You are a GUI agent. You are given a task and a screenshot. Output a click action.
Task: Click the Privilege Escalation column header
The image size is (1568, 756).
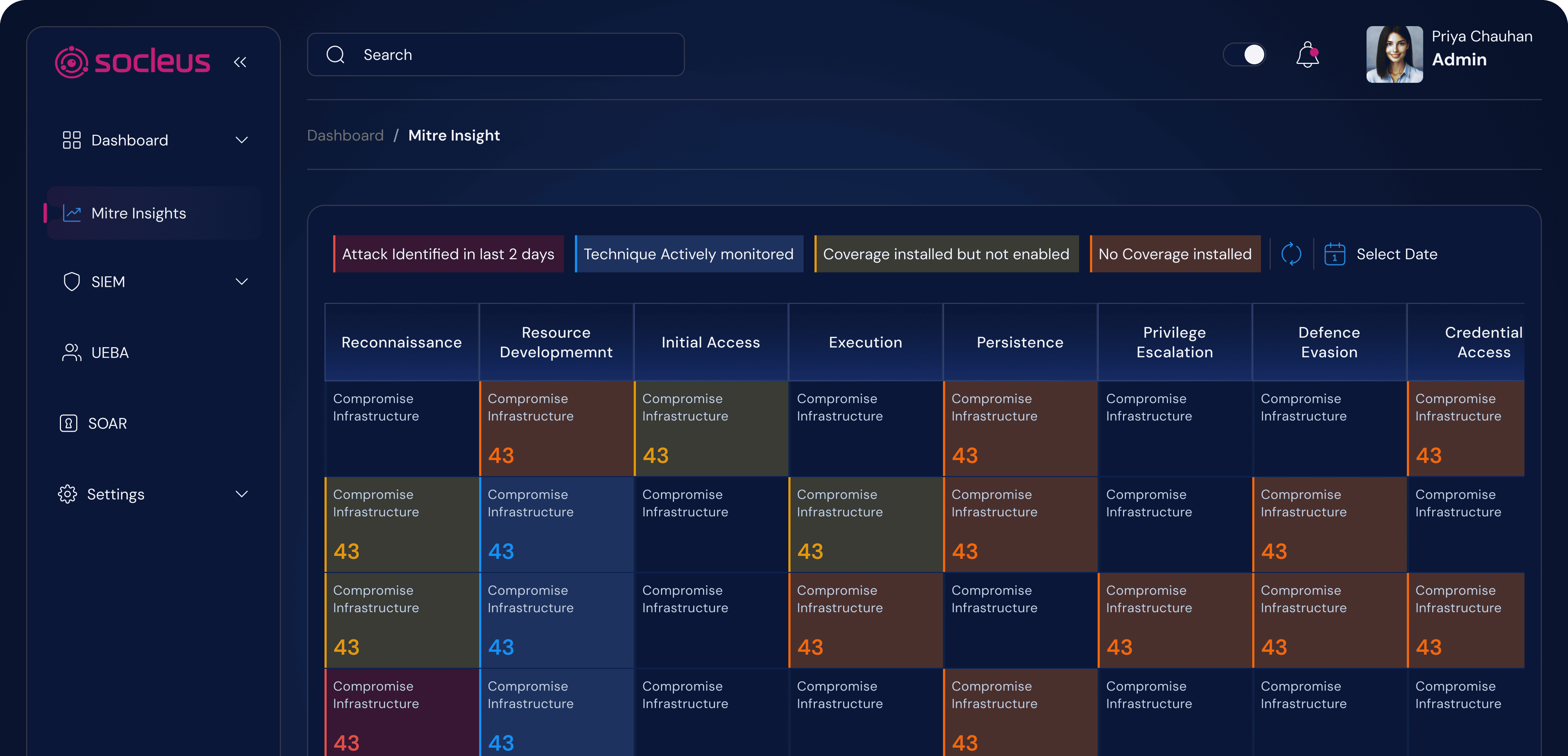(1175, 342)
